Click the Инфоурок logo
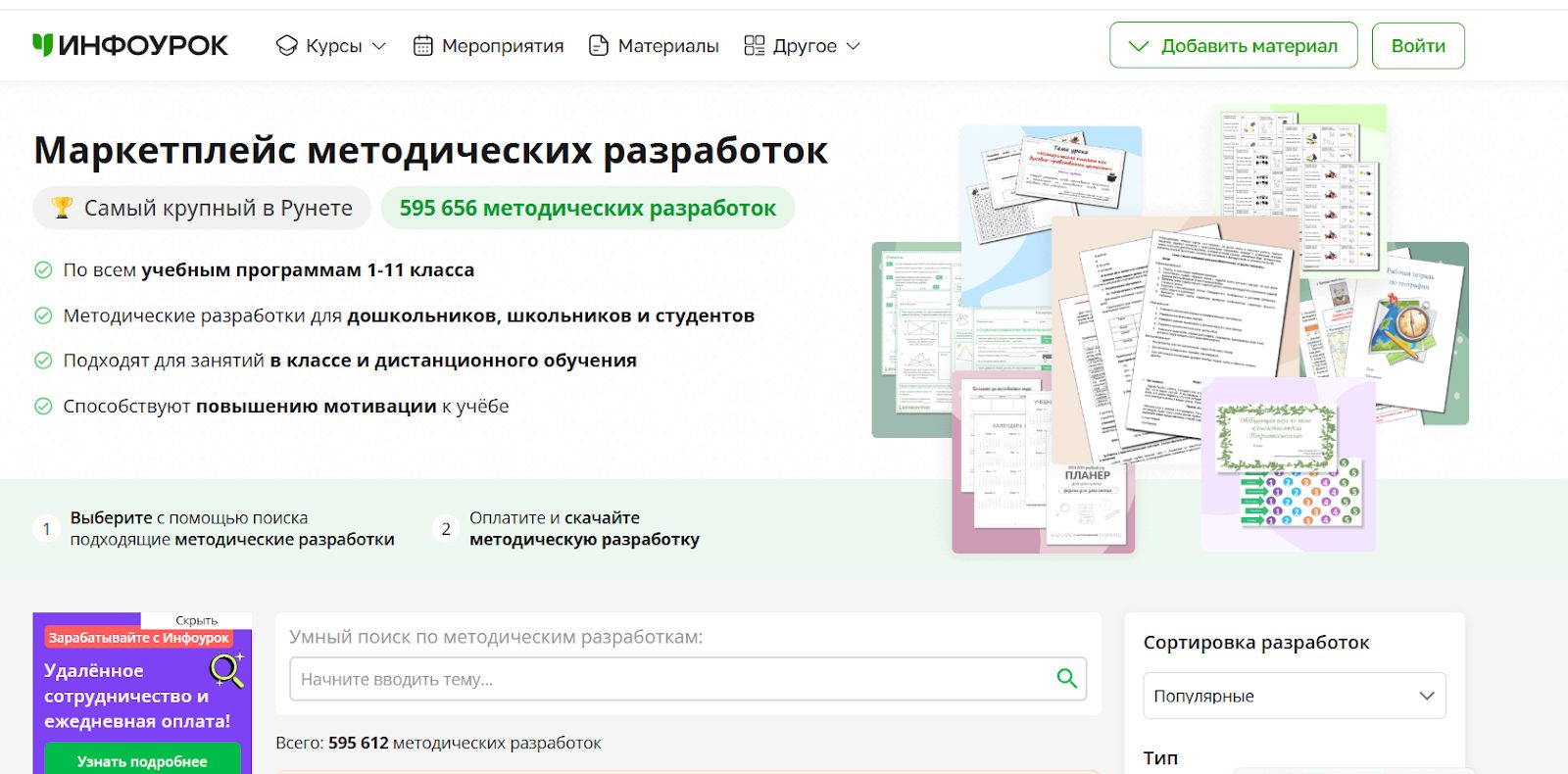Screen dimensions: 1568x774 coord(130,45)
